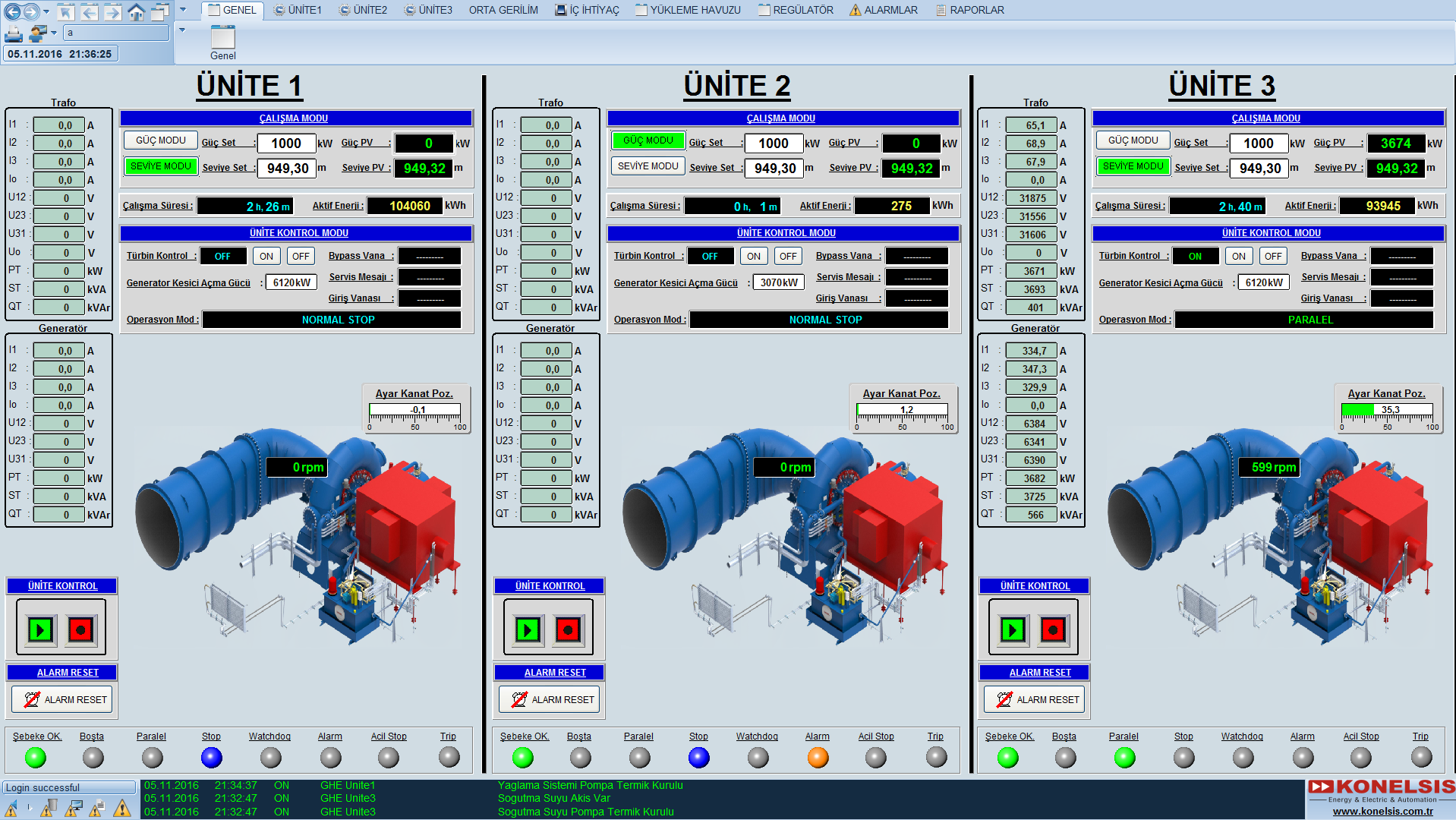Click Ünite 3 Ayar Kanat Poz. gauge
This screenshot has height=820, width=1456.
click(1386, 411)
